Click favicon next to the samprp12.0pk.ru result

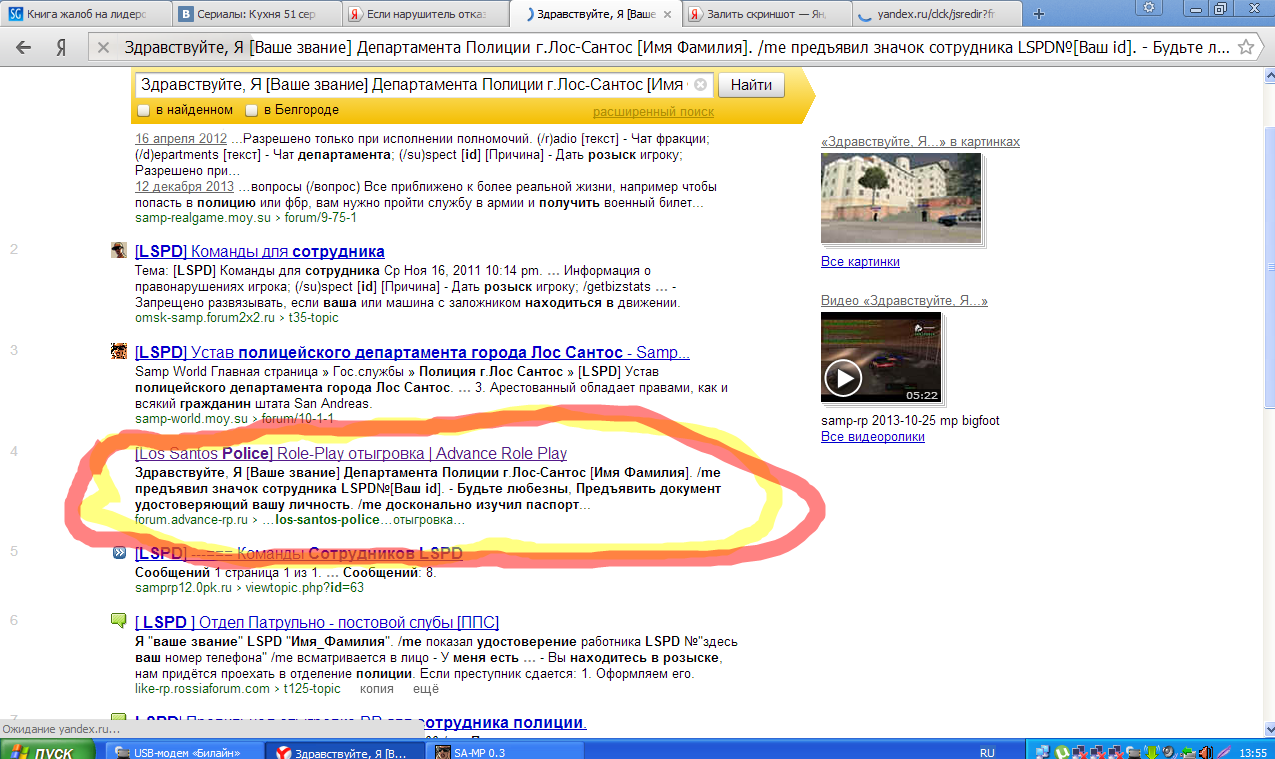pos(119,552)
